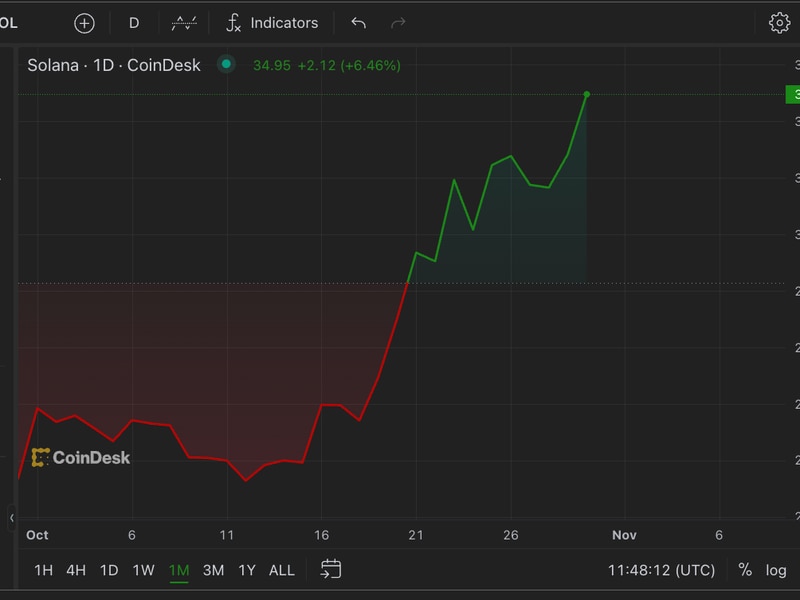Select the 1Y time range
The width and height of the screenshot is (800, 600).
point(247,570)
